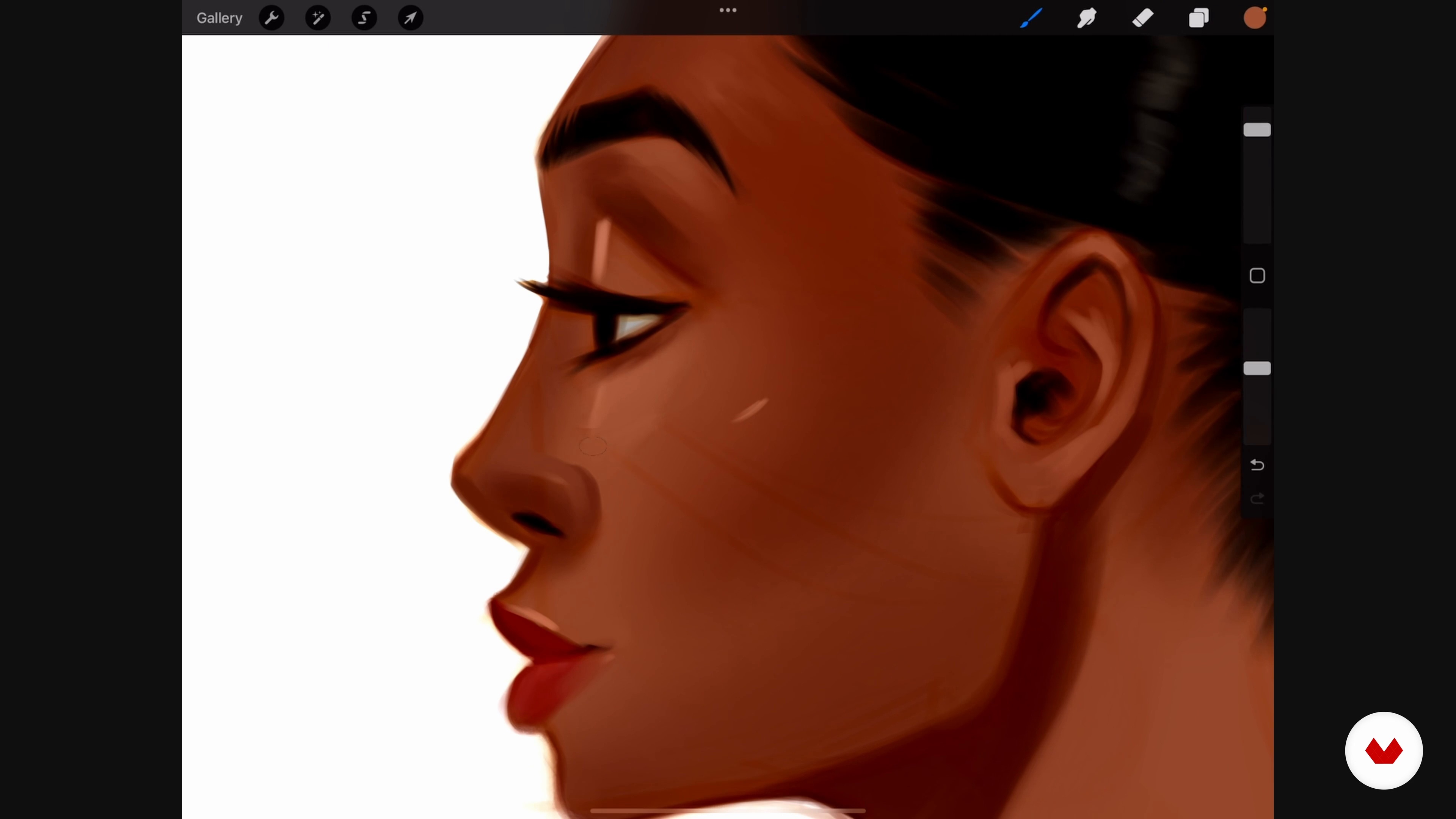Click the brush size slider handle
1456x819 pixels.
(1257, 130)
